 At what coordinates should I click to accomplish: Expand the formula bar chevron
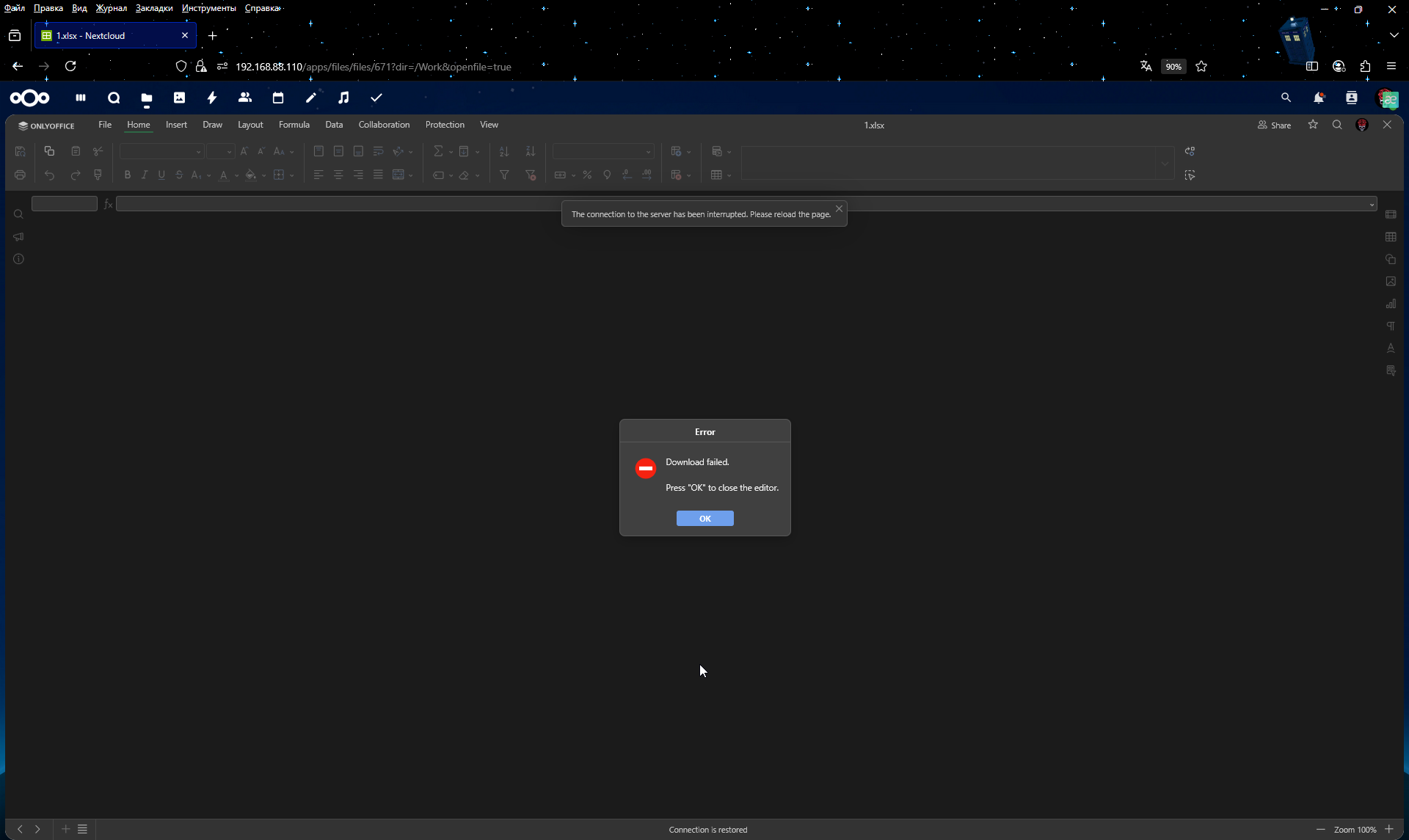click(1372, 205)
